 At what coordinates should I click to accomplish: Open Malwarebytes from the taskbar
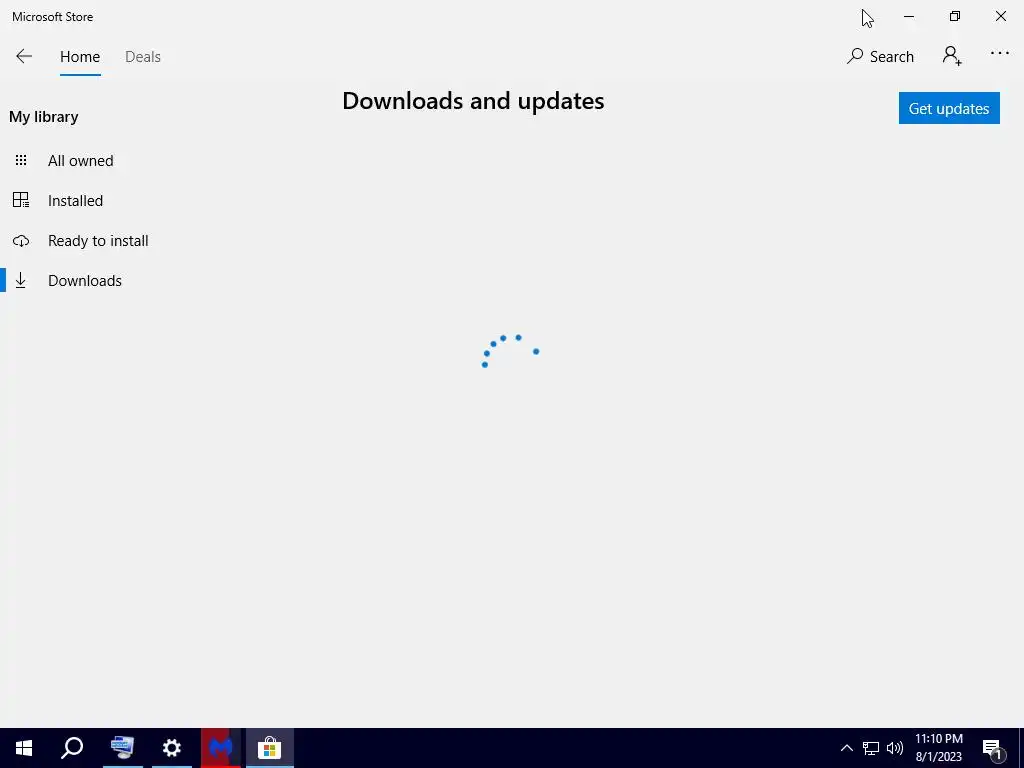pos(221,748)
